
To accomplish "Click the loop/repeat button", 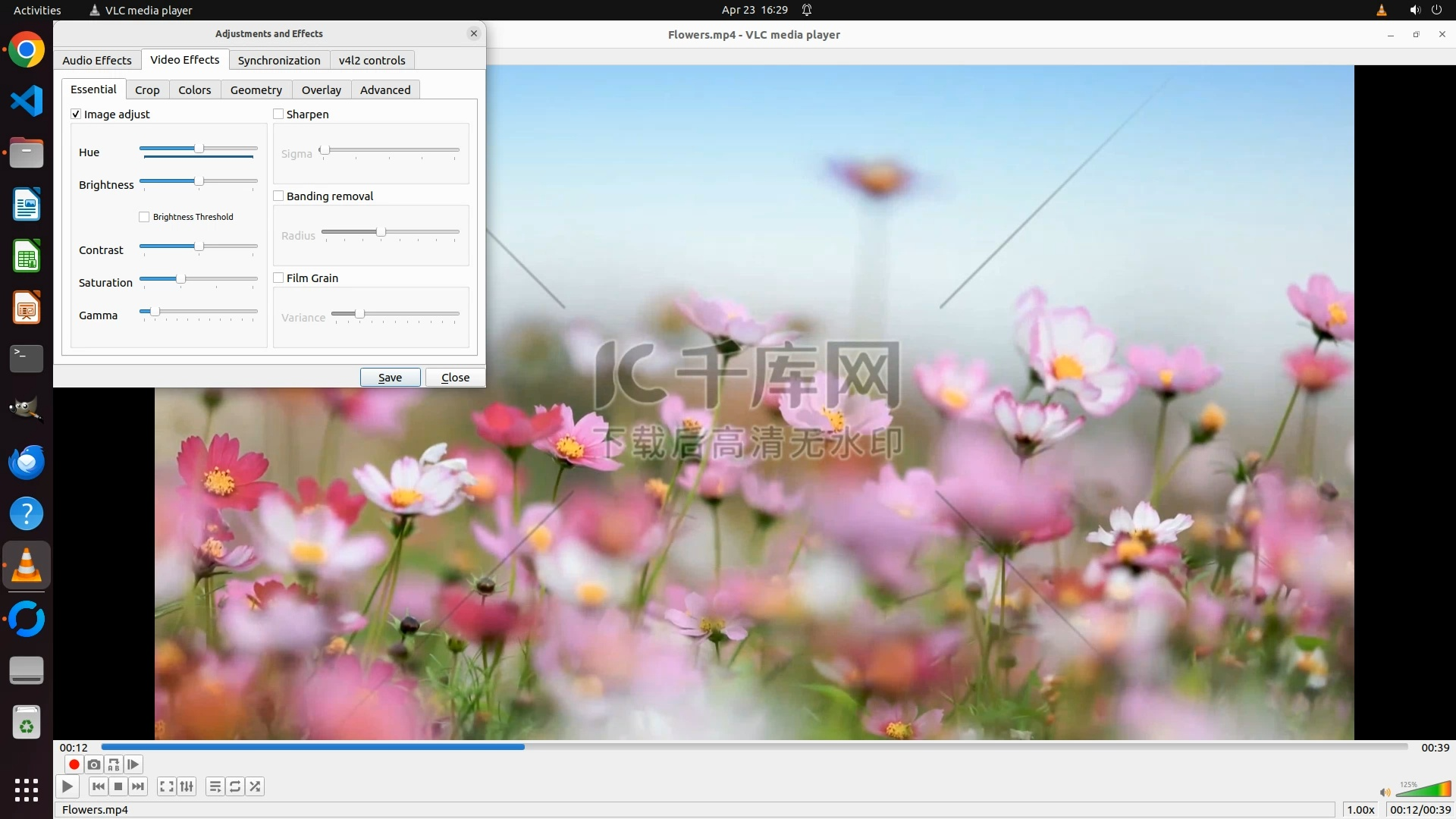I will pyautogui.click(x=235, y=786).
